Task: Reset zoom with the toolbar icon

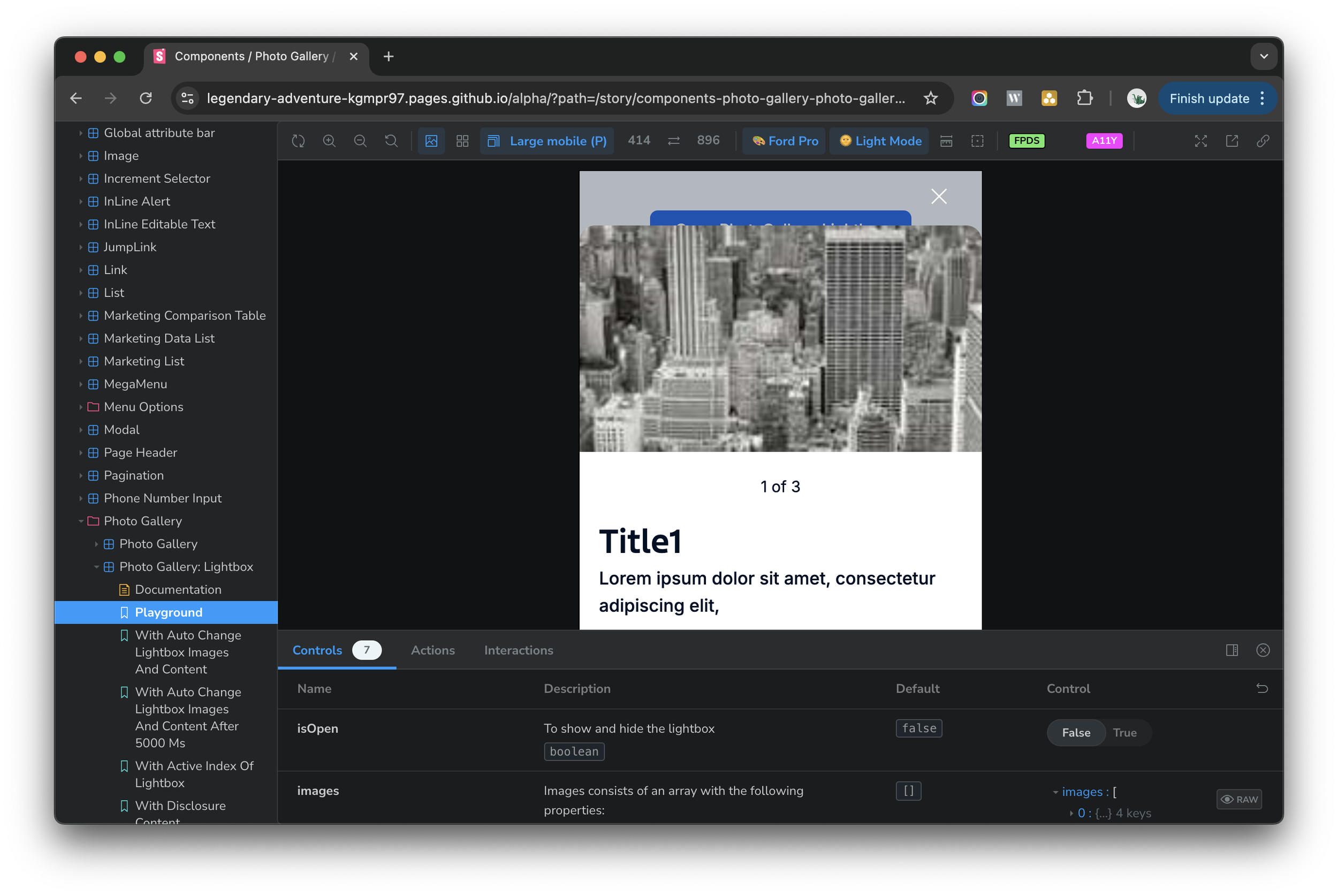Action: coord(391,141)
